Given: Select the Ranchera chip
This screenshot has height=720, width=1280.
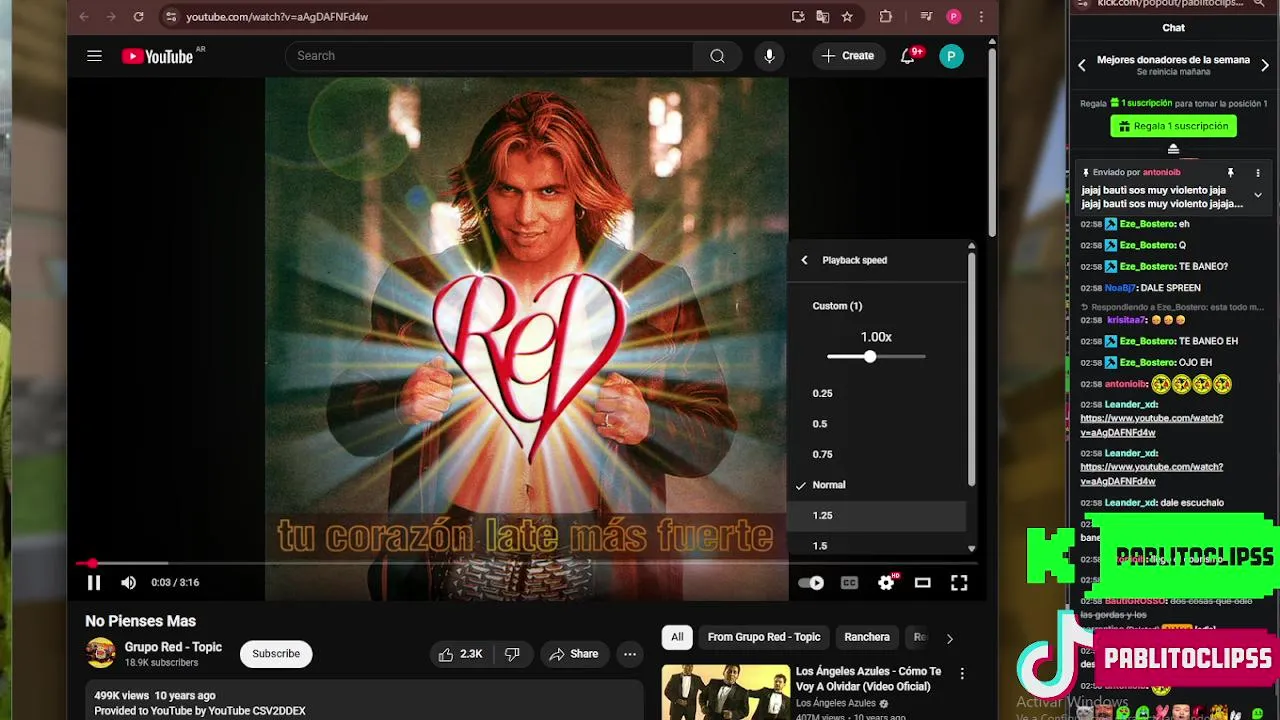Looking at the screenshot, I should point(867,637).
